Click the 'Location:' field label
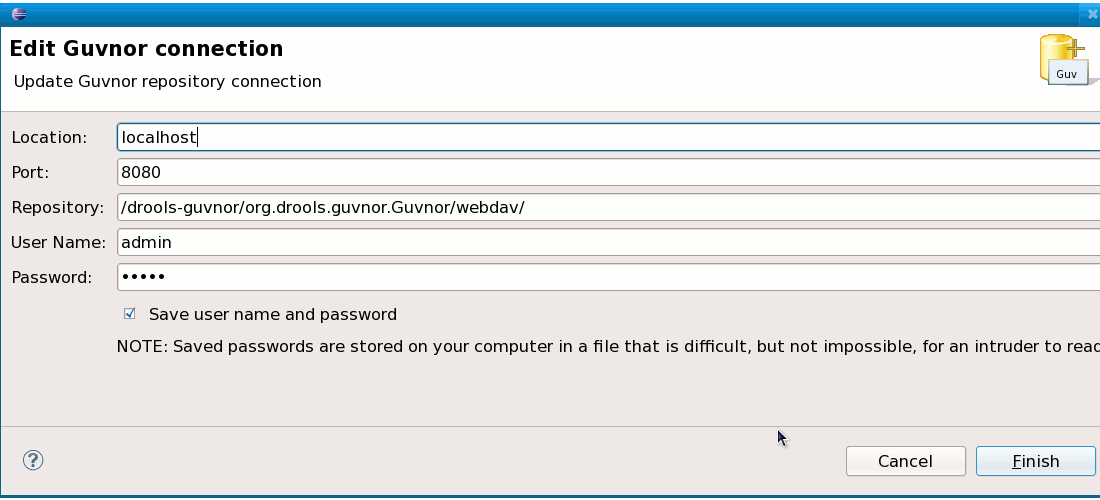Screen dimensions: 1100x500 coord(49,137)
